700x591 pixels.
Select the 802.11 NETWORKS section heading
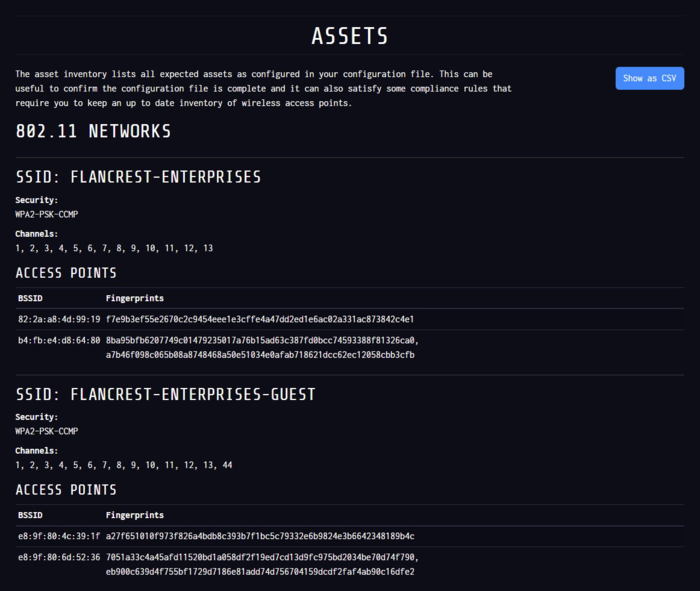tap(93, 131)
